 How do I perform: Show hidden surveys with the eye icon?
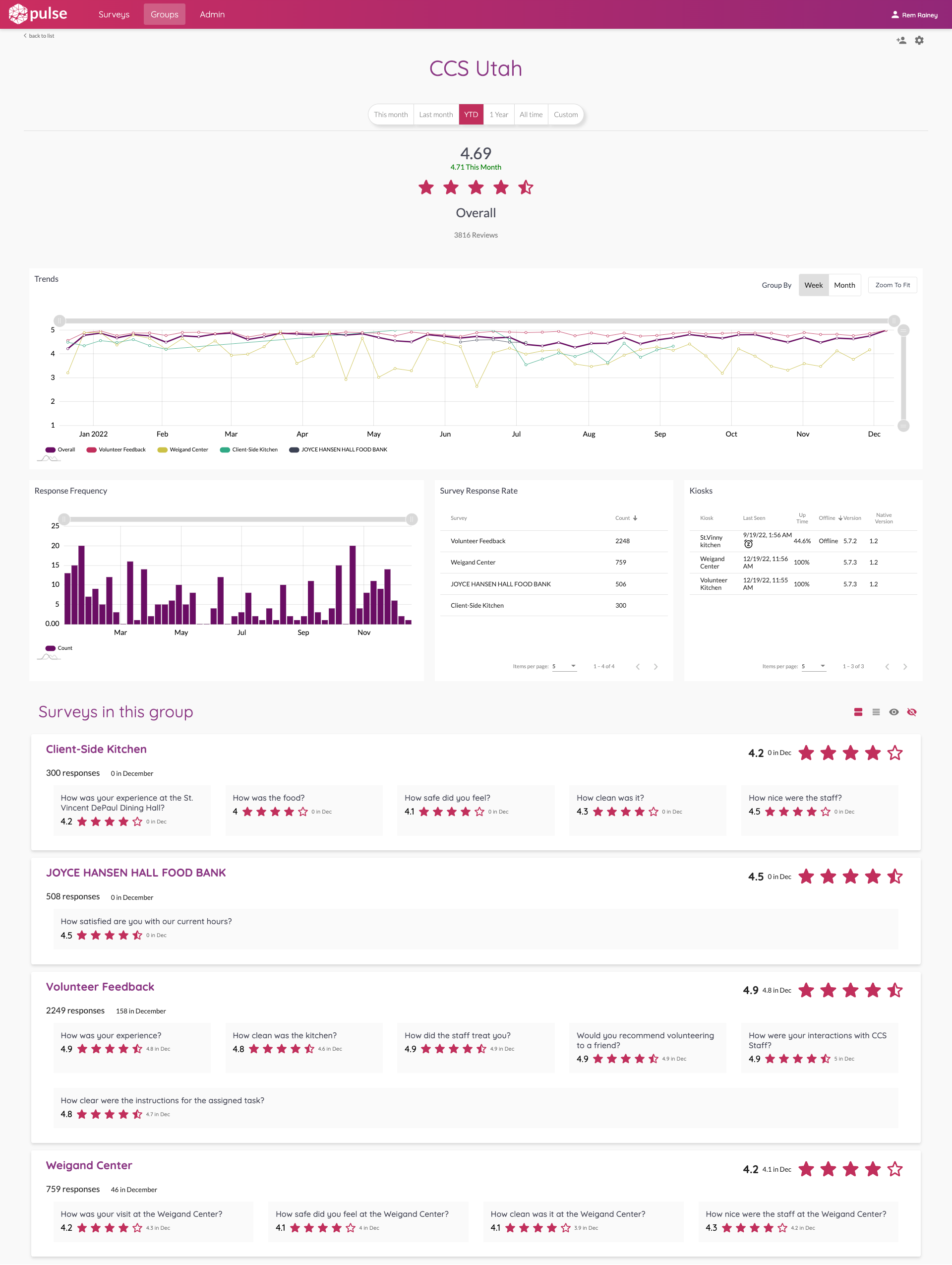[894, 712]
